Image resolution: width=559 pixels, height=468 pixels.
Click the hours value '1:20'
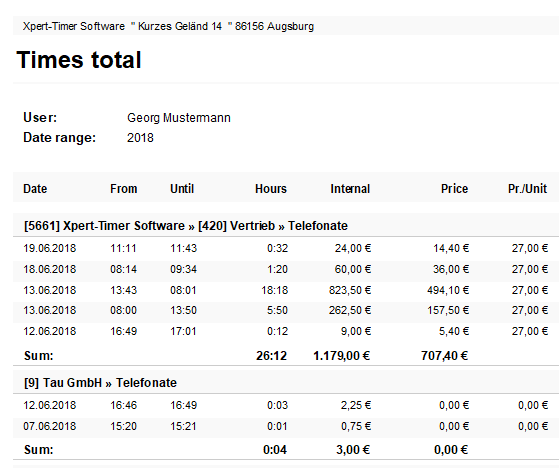tap(277, 269)
